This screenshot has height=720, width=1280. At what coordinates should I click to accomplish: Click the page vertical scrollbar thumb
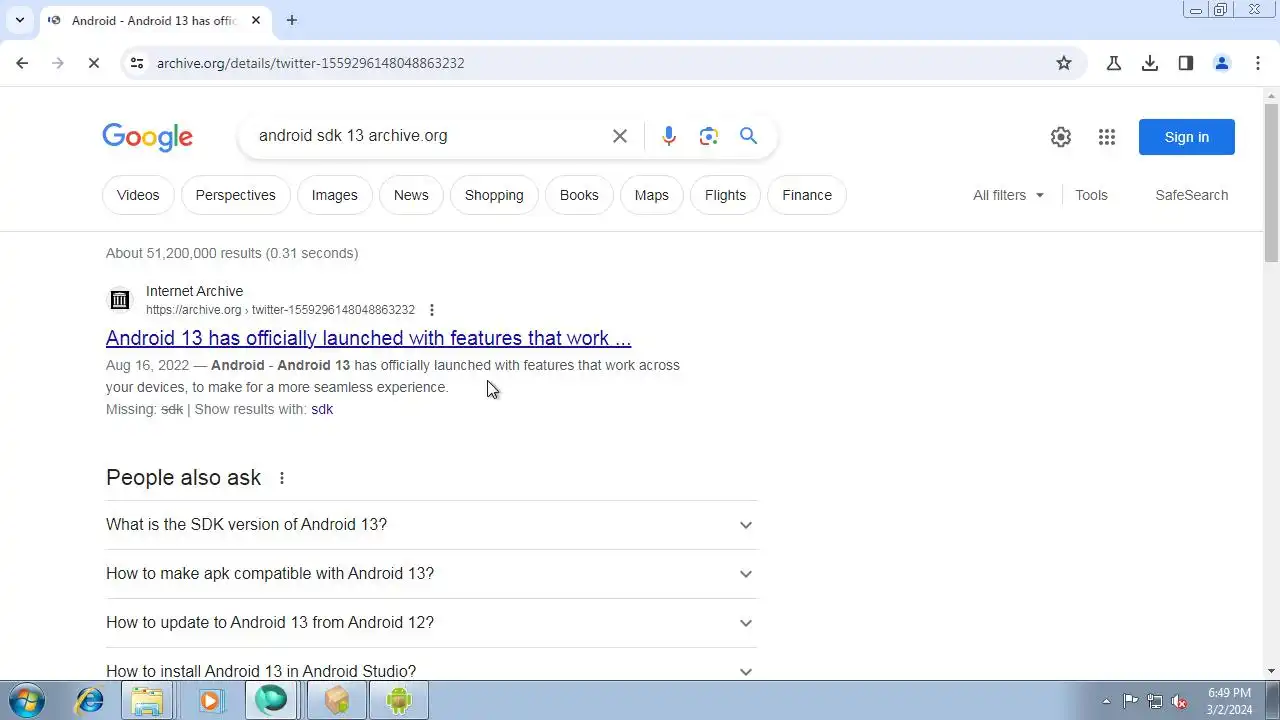[1272, 183]
